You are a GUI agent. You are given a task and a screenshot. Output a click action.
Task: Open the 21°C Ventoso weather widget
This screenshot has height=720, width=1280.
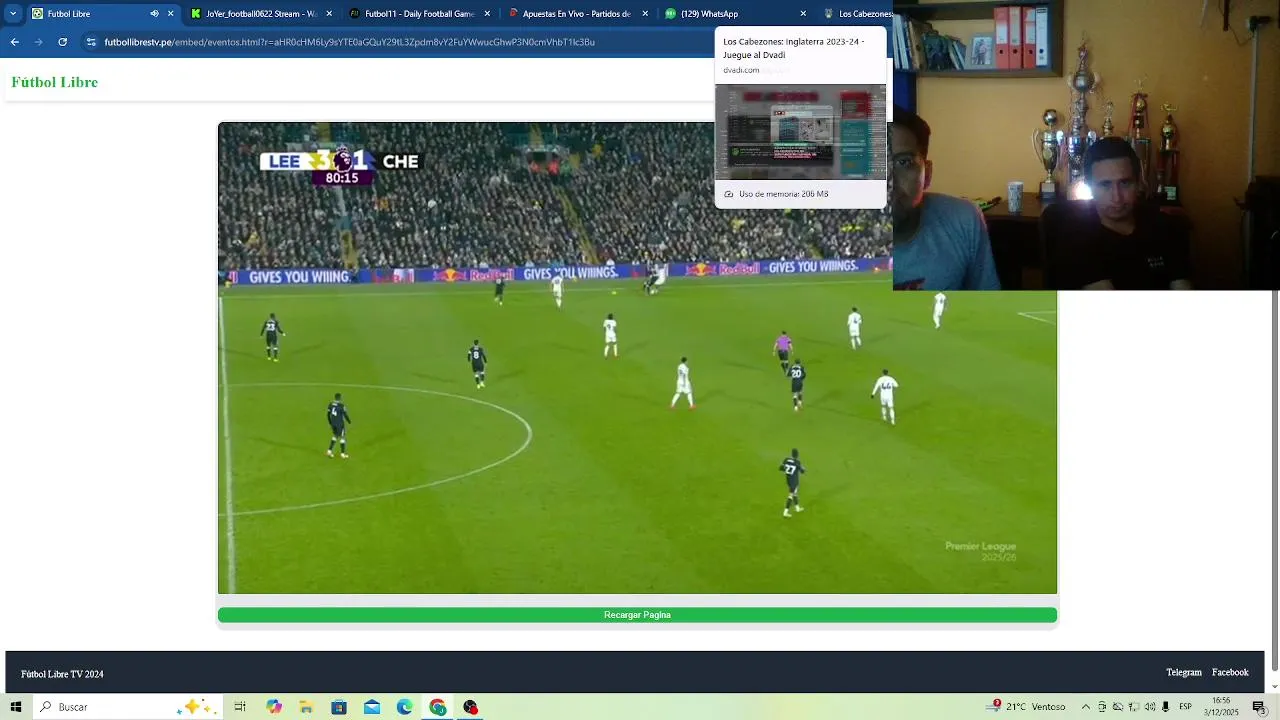[1027, 707]
